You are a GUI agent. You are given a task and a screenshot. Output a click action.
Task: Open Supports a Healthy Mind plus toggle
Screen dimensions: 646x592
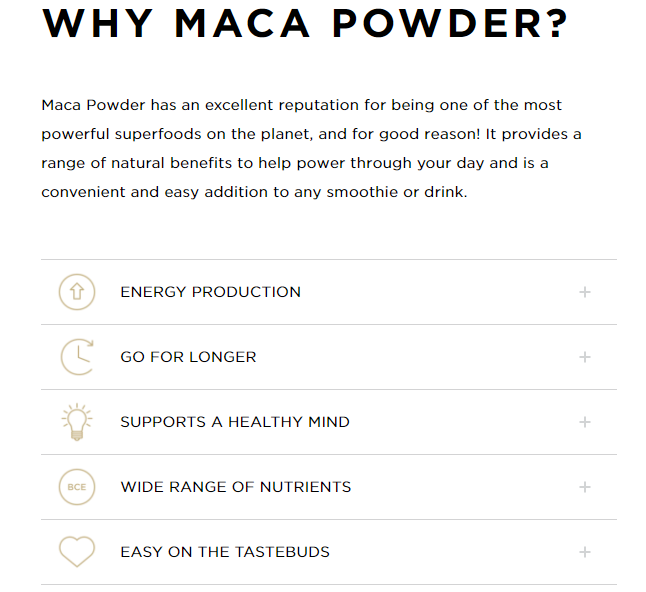pyautogui.click(x=585, y=422)
